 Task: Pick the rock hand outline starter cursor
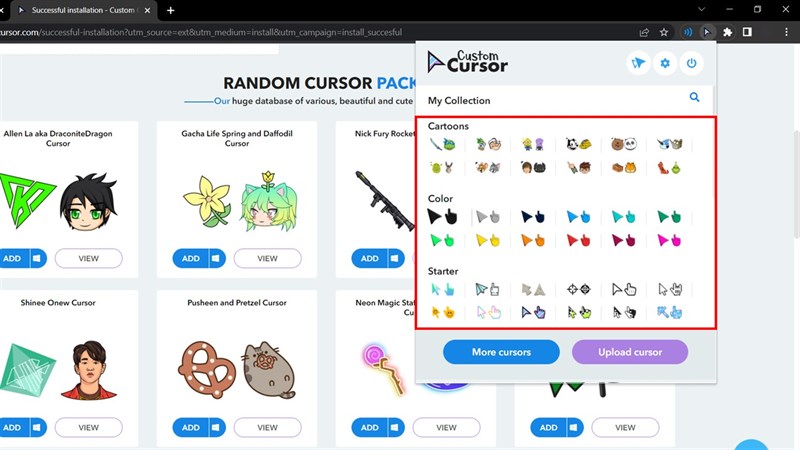669,290
